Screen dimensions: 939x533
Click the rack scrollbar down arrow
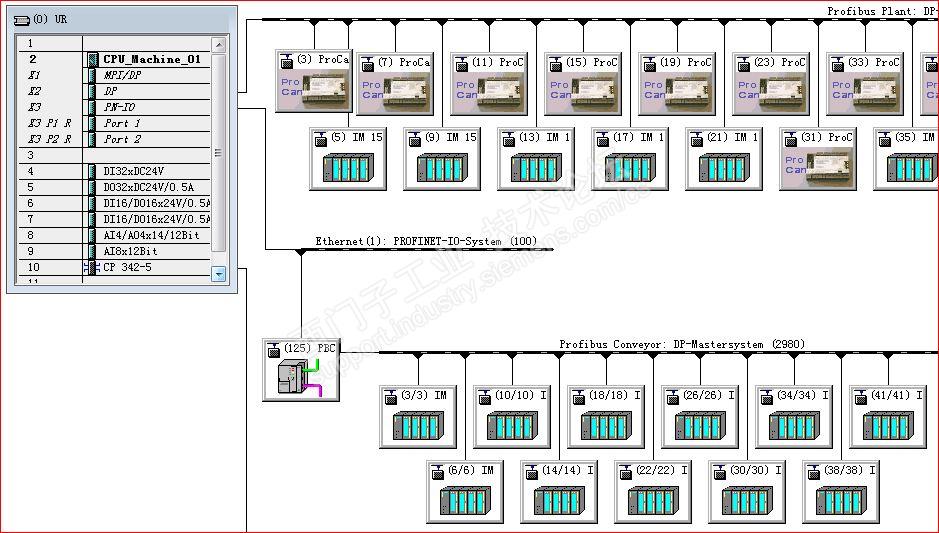click(219, 274)
